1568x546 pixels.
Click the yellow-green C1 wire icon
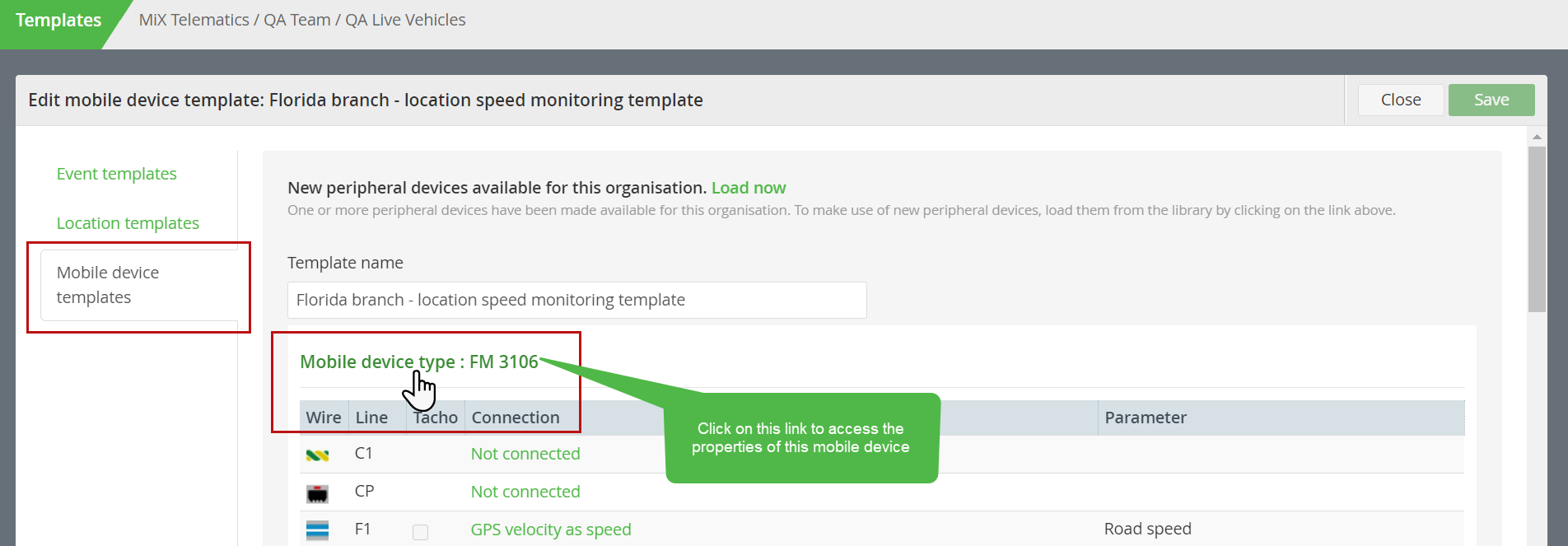[317, 455]
